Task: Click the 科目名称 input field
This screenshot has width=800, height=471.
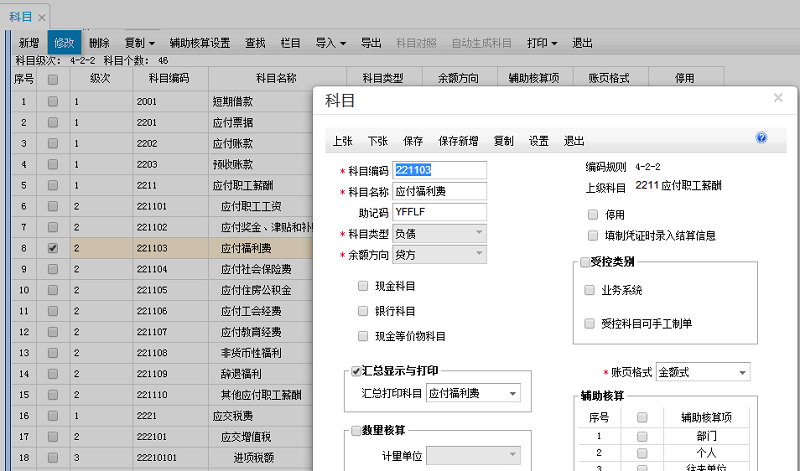Action: [439, 191]
